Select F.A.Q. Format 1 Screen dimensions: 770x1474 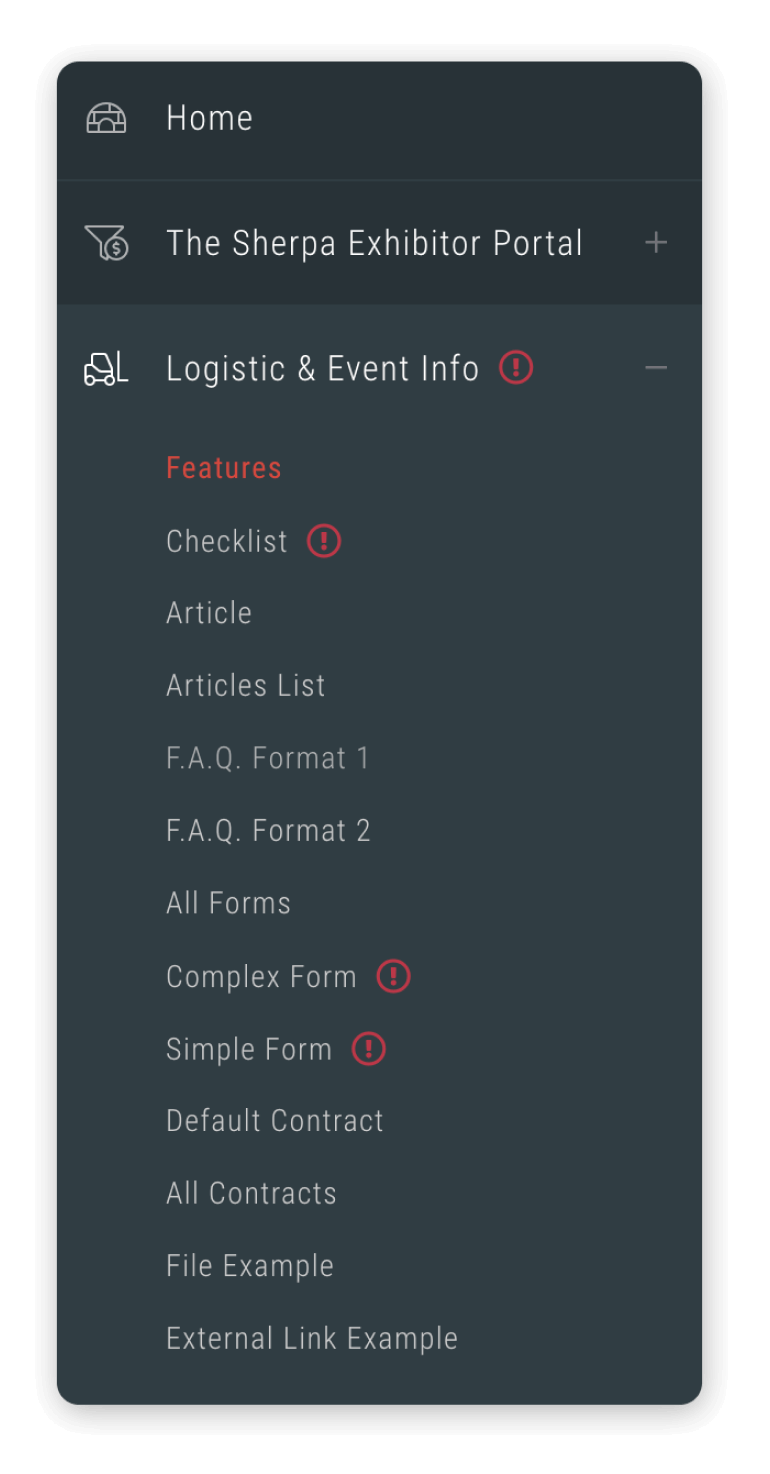pos(268,757)
